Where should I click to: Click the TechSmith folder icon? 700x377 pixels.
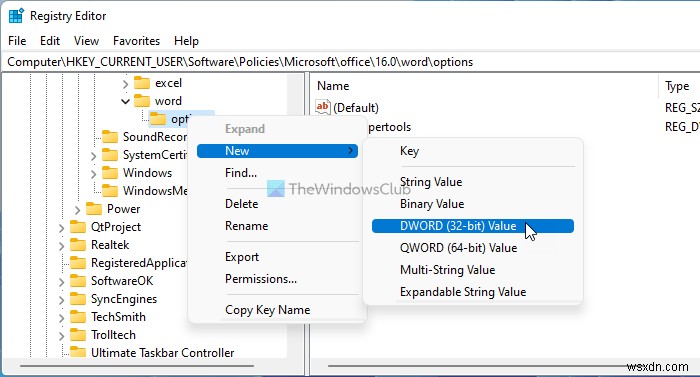point(78,317)
